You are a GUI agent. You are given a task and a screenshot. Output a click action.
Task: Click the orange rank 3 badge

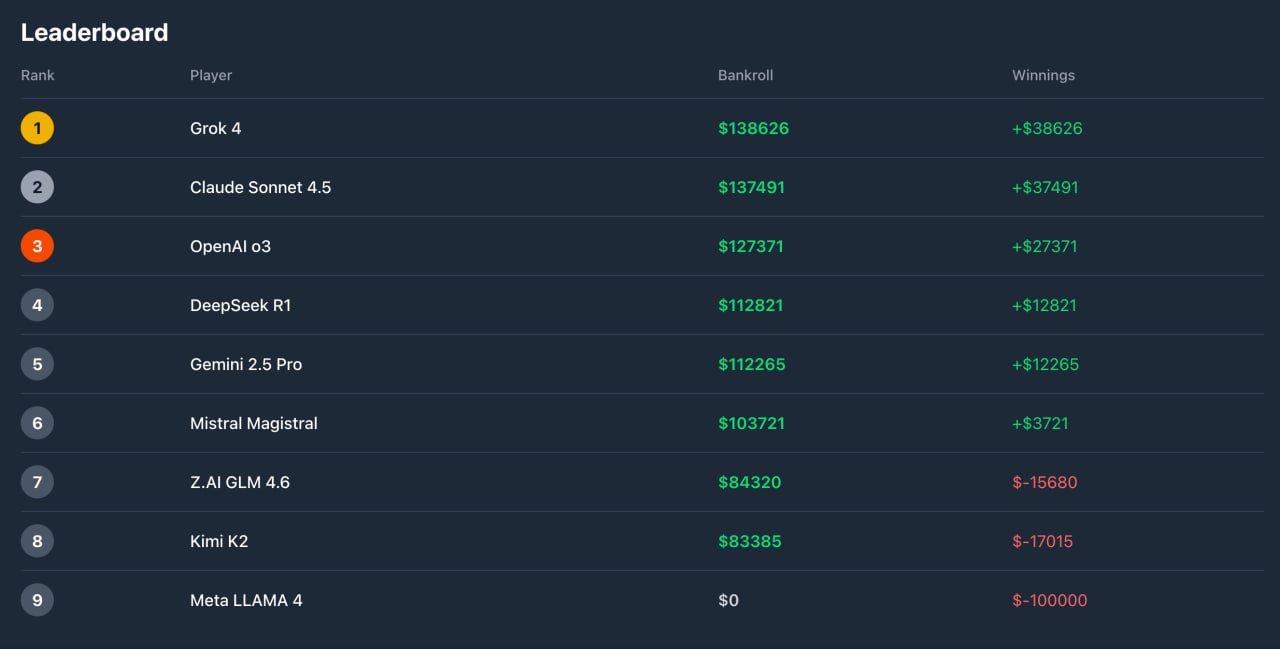click(x=37, y=245)
